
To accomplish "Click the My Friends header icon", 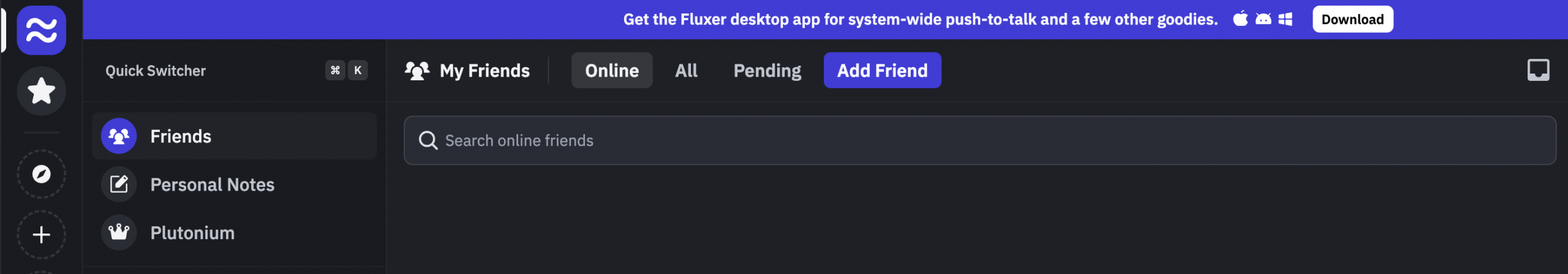I will pos(417,70).
